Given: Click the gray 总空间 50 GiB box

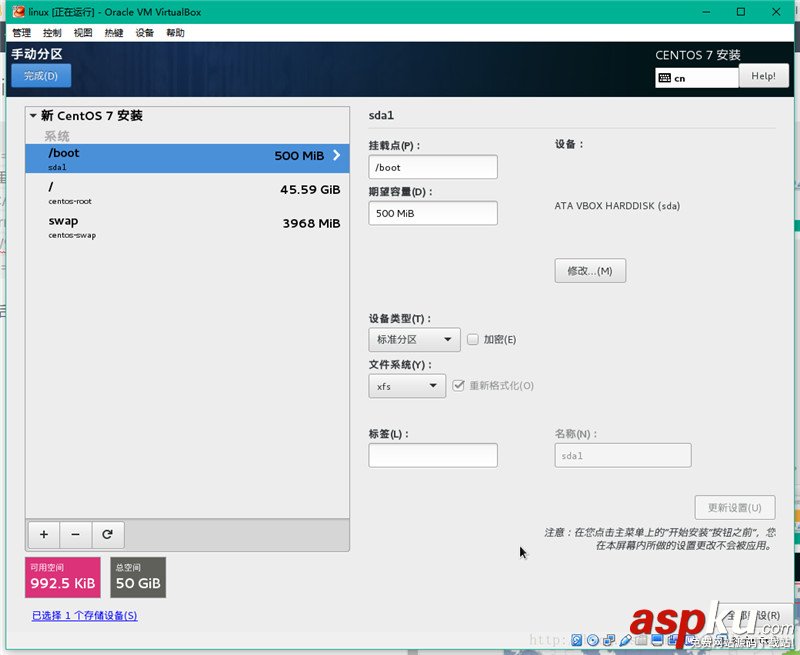Looking at the screenshot, I should [138, 577].
